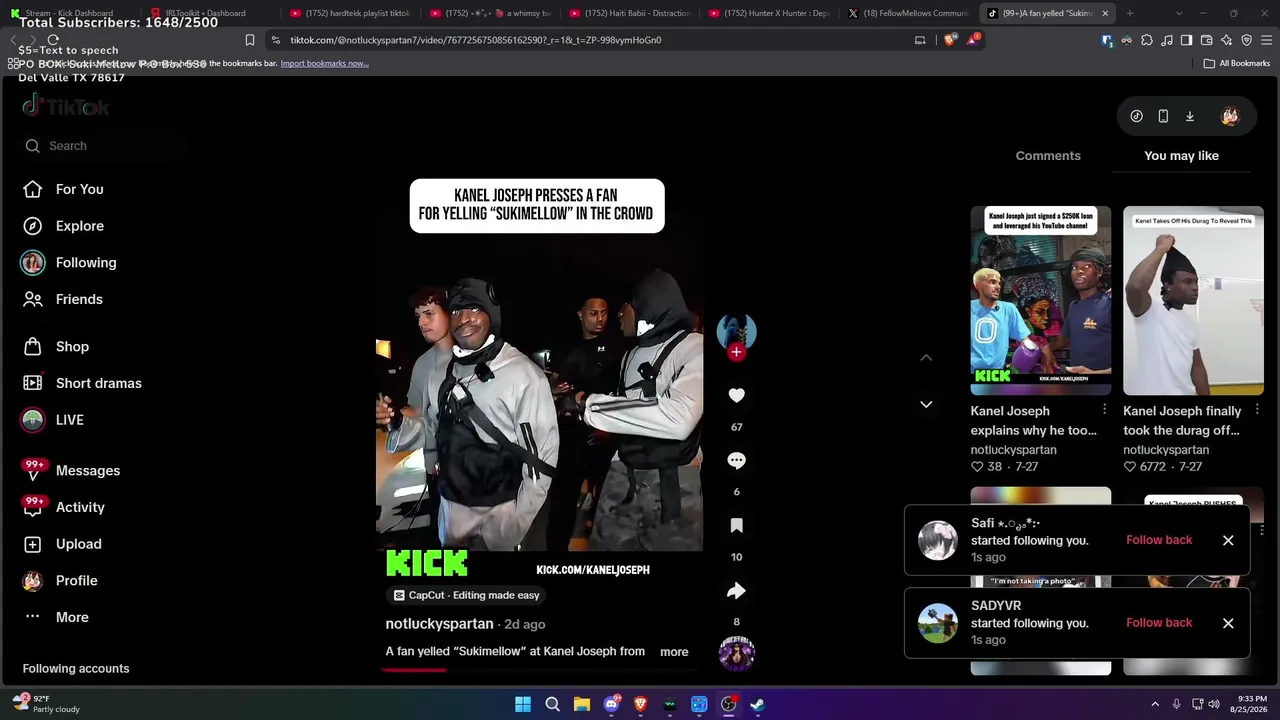
Task: Click the video progress bar
Action: (x=539, y=670)
